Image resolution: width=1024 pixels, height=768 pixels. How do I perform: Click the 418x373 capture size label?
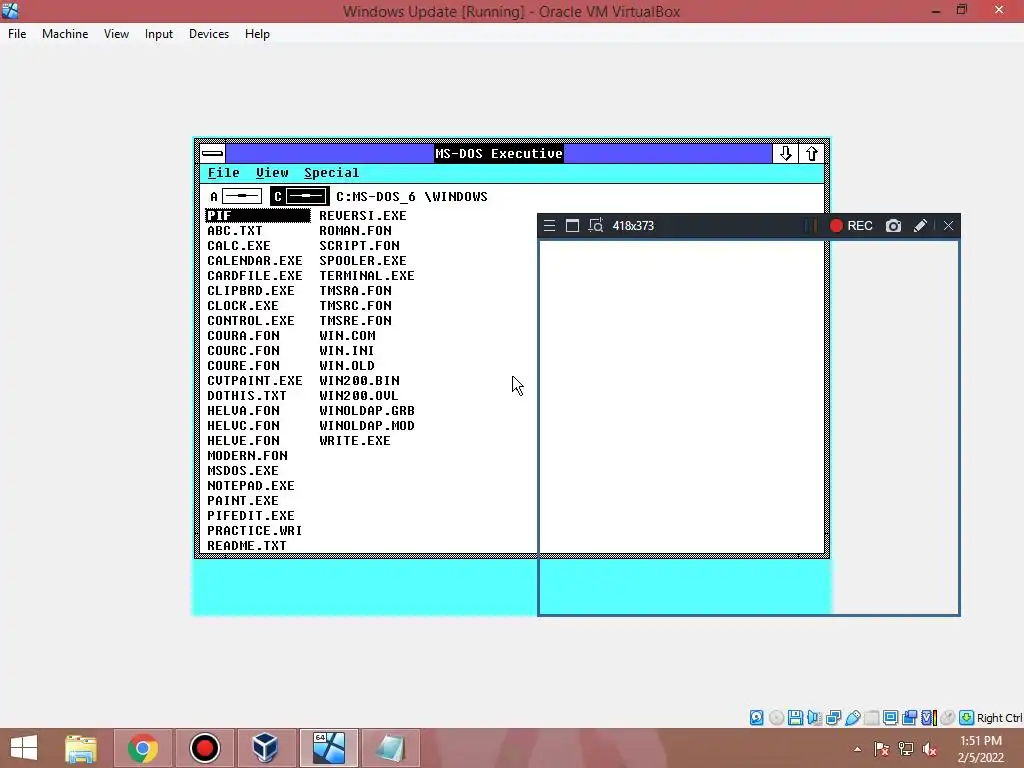coord(633,226)
